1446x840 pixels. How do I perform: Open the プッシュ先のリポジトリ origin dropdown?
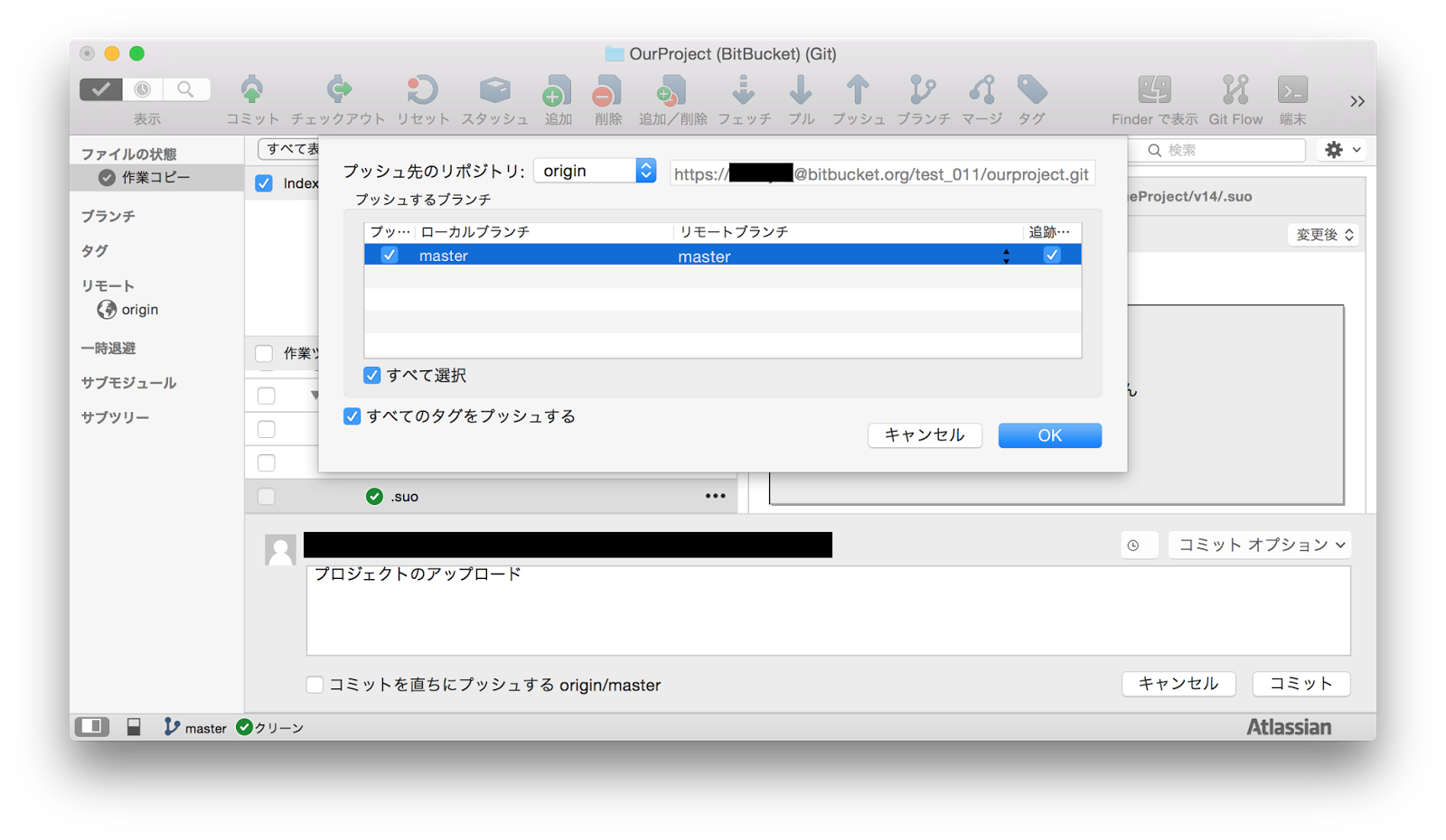[595, 171]
